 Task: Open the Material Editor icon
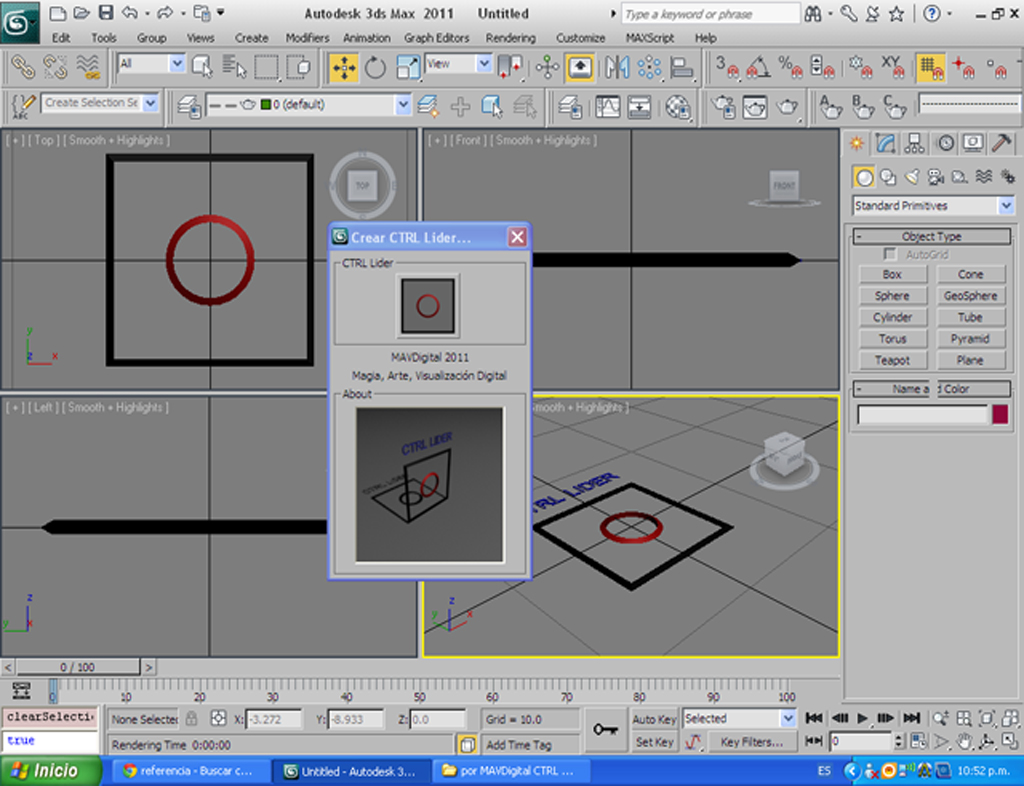[678, 106]
